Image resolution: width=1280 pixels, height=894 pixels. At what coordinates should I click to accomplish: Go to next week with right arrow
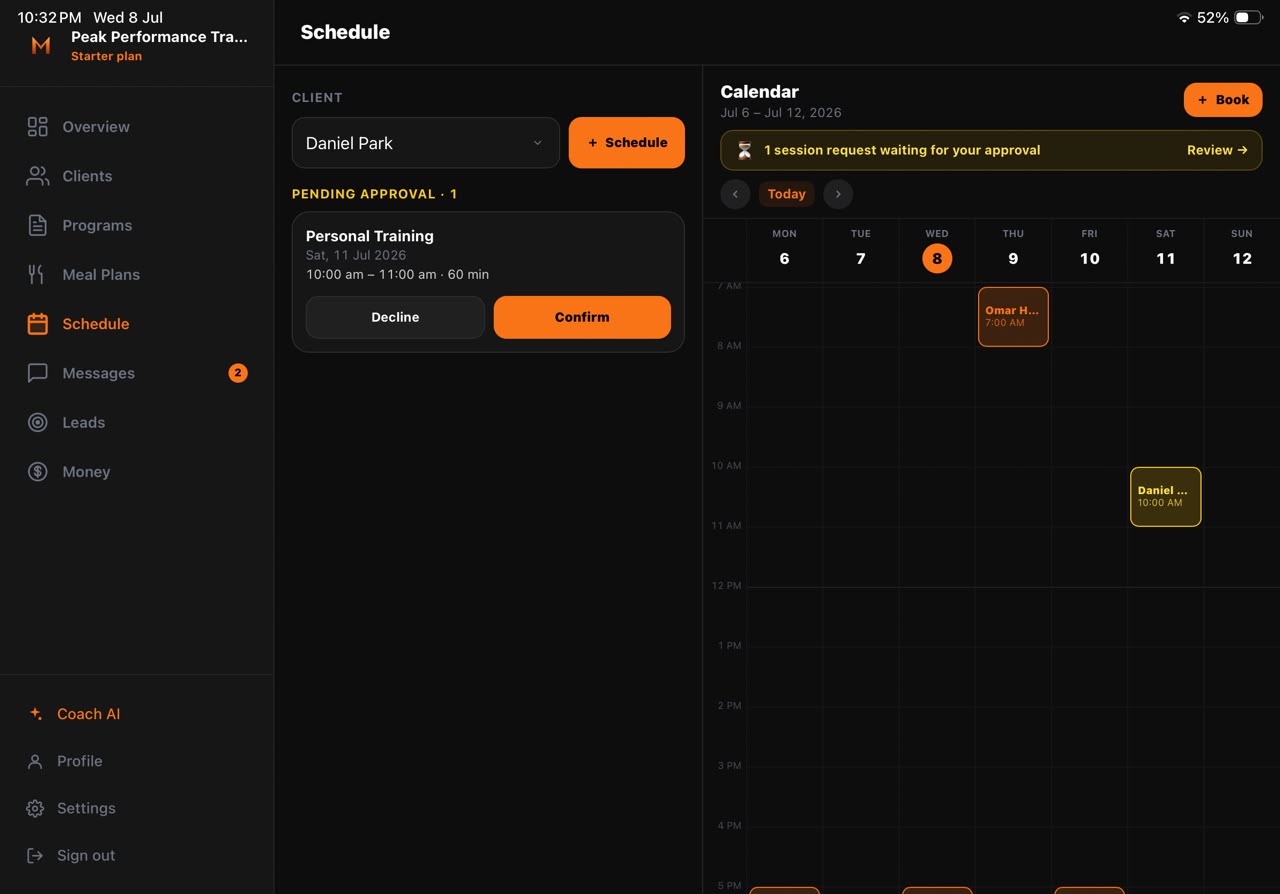coord(838,194)
